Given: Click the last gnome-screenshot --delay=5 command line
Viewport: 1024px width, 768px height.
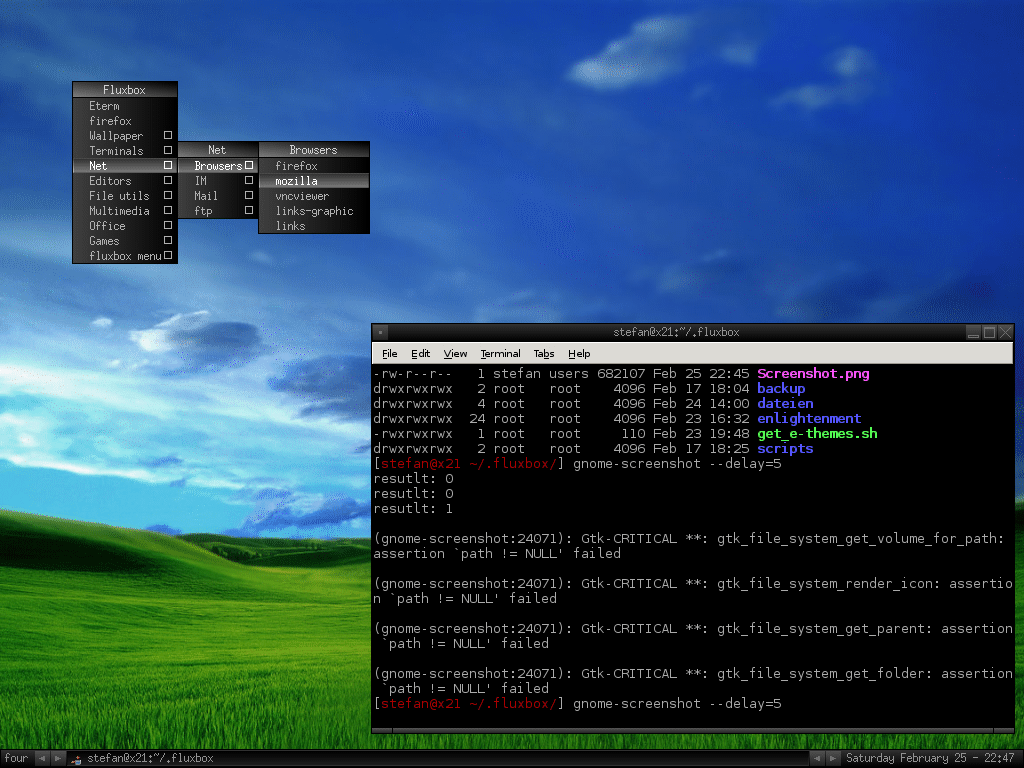Looking at the screenshot, I should click(677, 704).
